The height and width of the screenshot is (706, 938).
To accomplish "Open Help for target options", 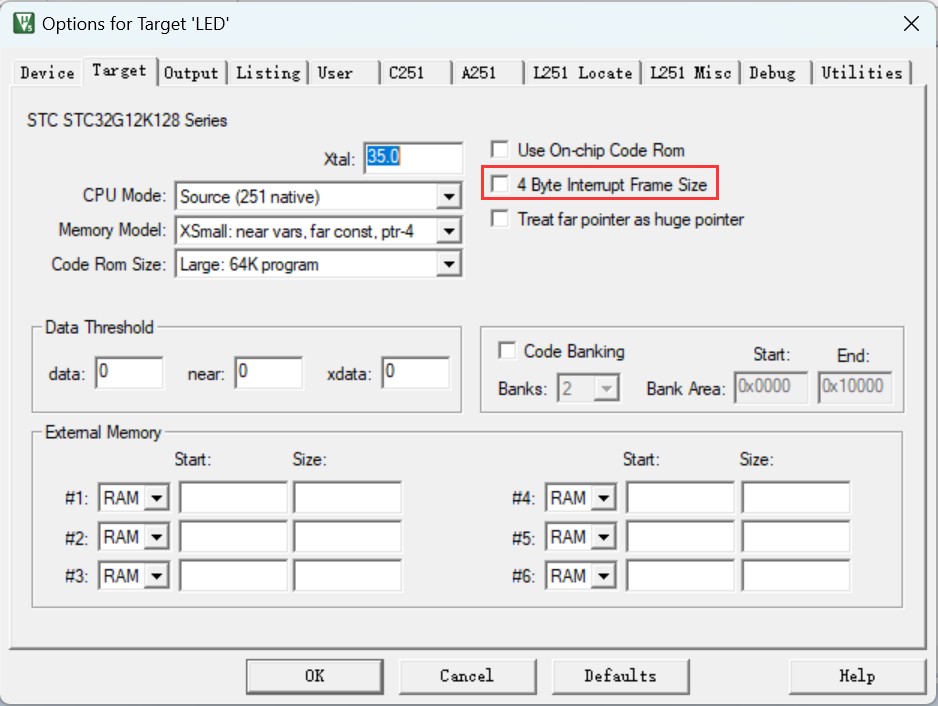I will 857,676.
